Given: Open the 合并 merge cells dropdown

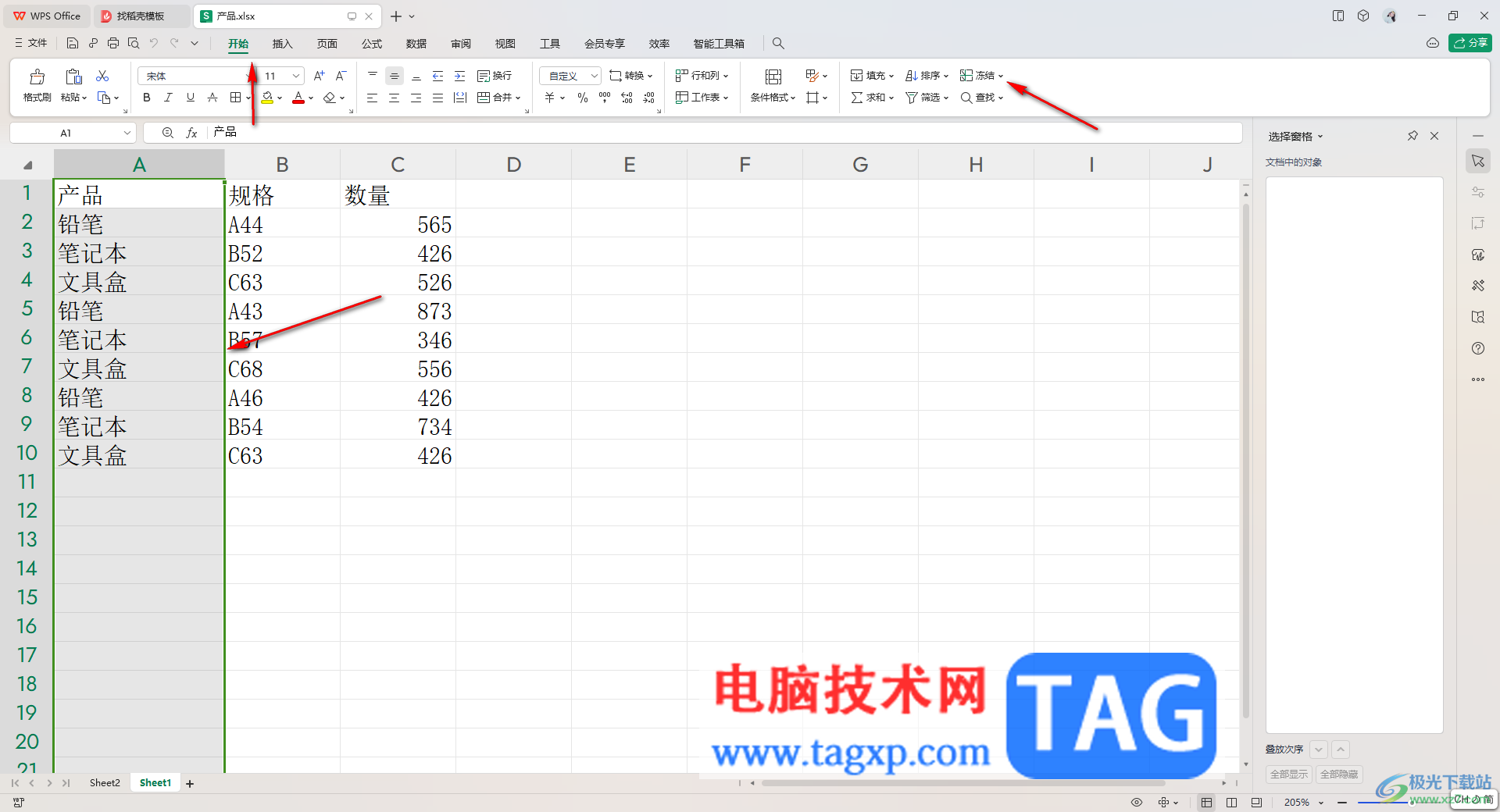Looking at the screenshot, I should tap(498, 98).
